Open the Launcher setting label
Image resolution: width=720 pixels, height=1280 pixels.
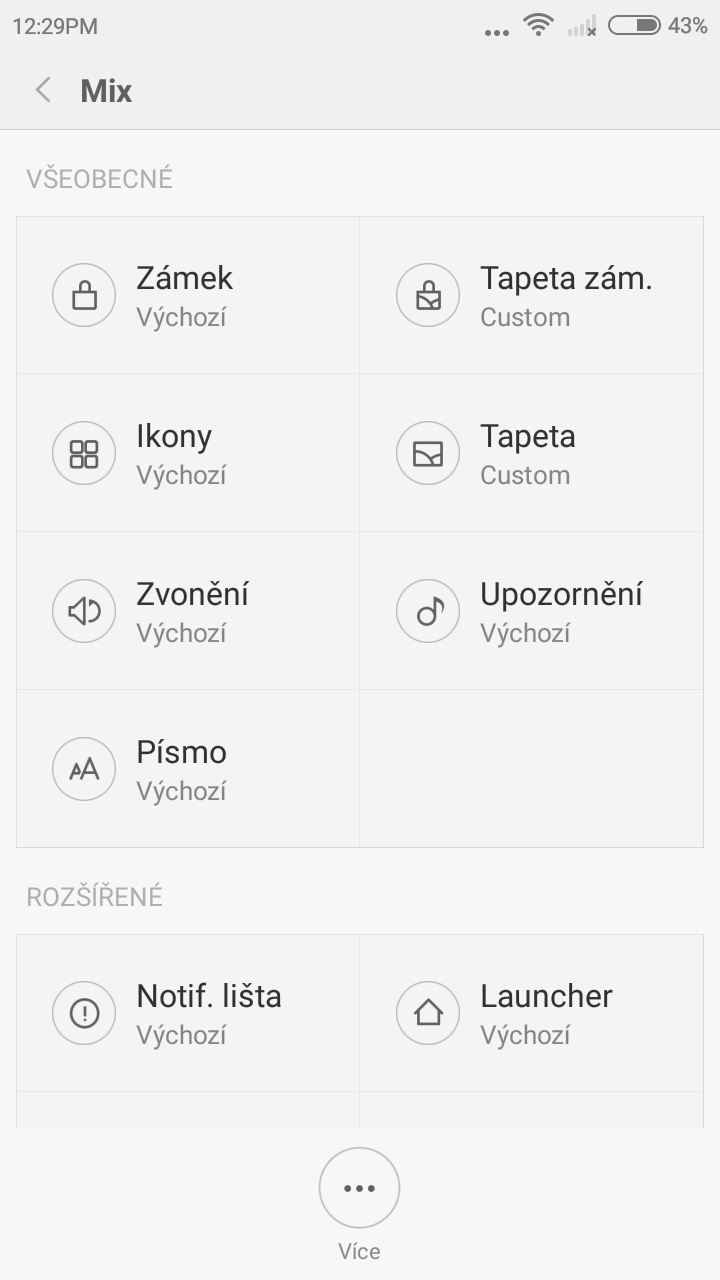point(546,996)
